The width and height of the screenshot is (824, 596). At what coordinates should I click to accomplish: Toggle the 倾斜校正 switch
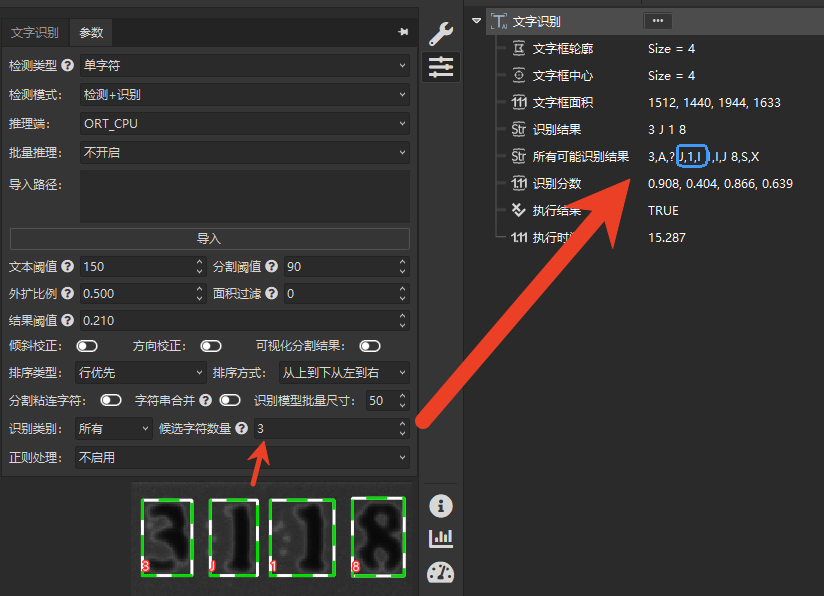[x=87, y=346]
